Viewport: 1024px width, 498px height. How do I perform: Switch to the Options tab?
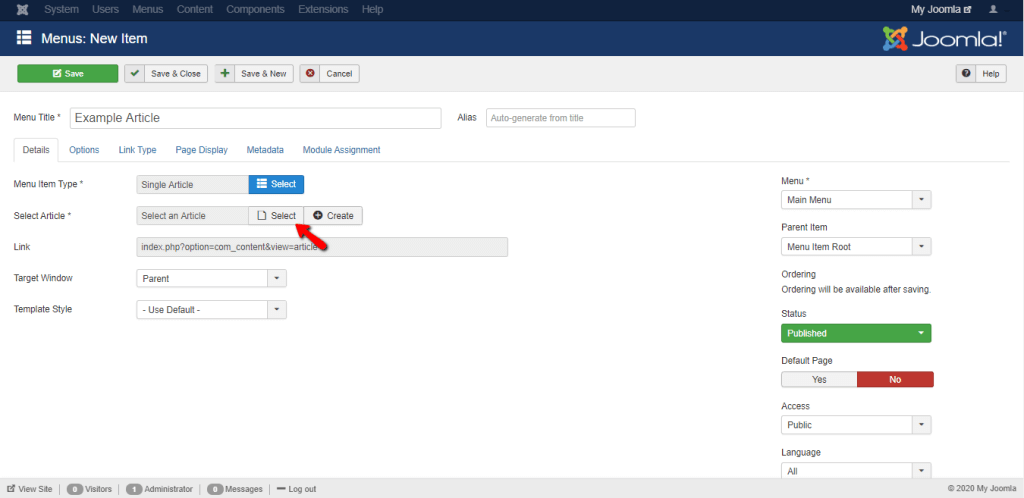[84, 150]
